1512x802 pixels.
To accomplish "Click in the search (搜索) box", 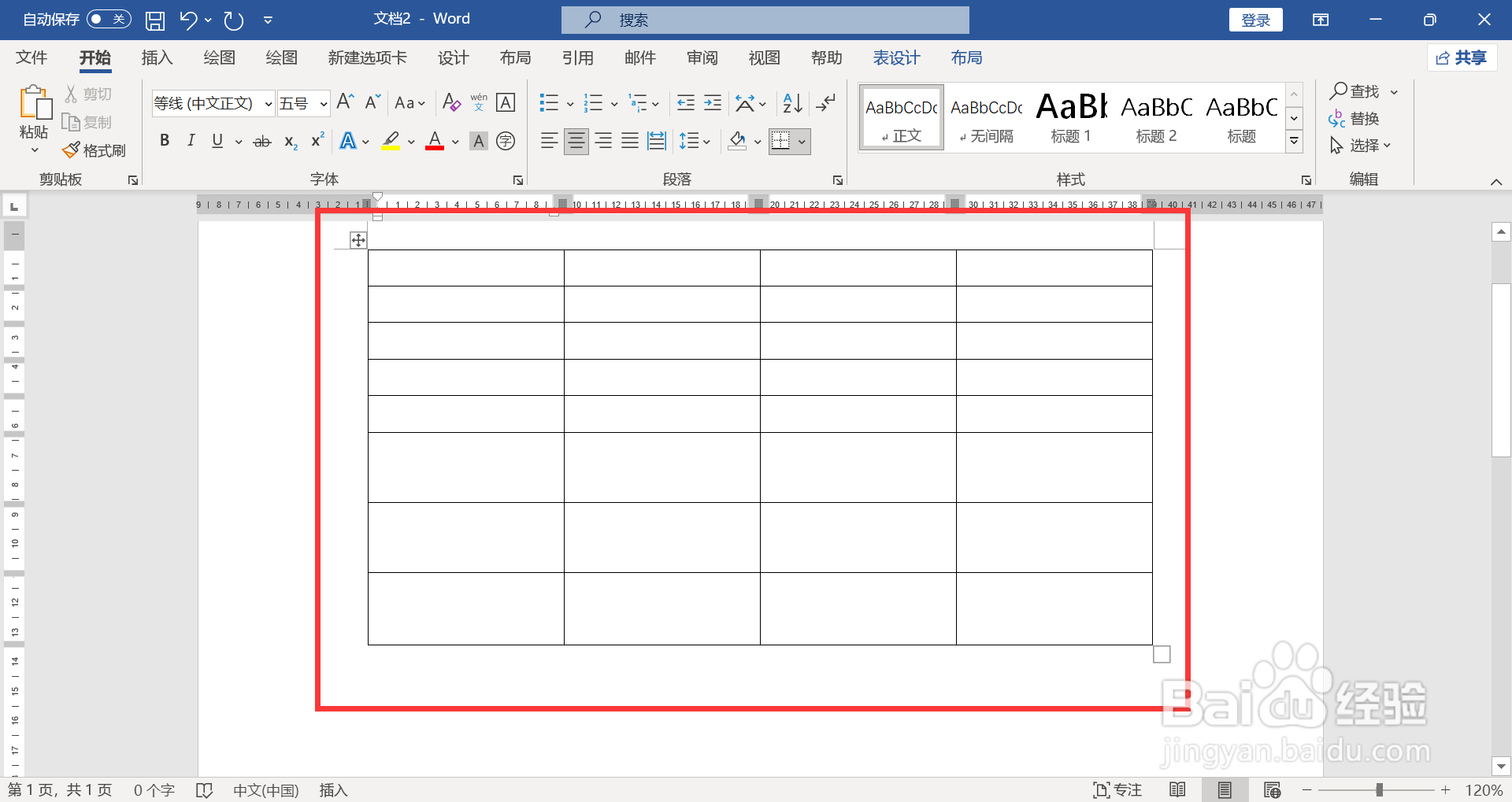I will tap(765, 20).
